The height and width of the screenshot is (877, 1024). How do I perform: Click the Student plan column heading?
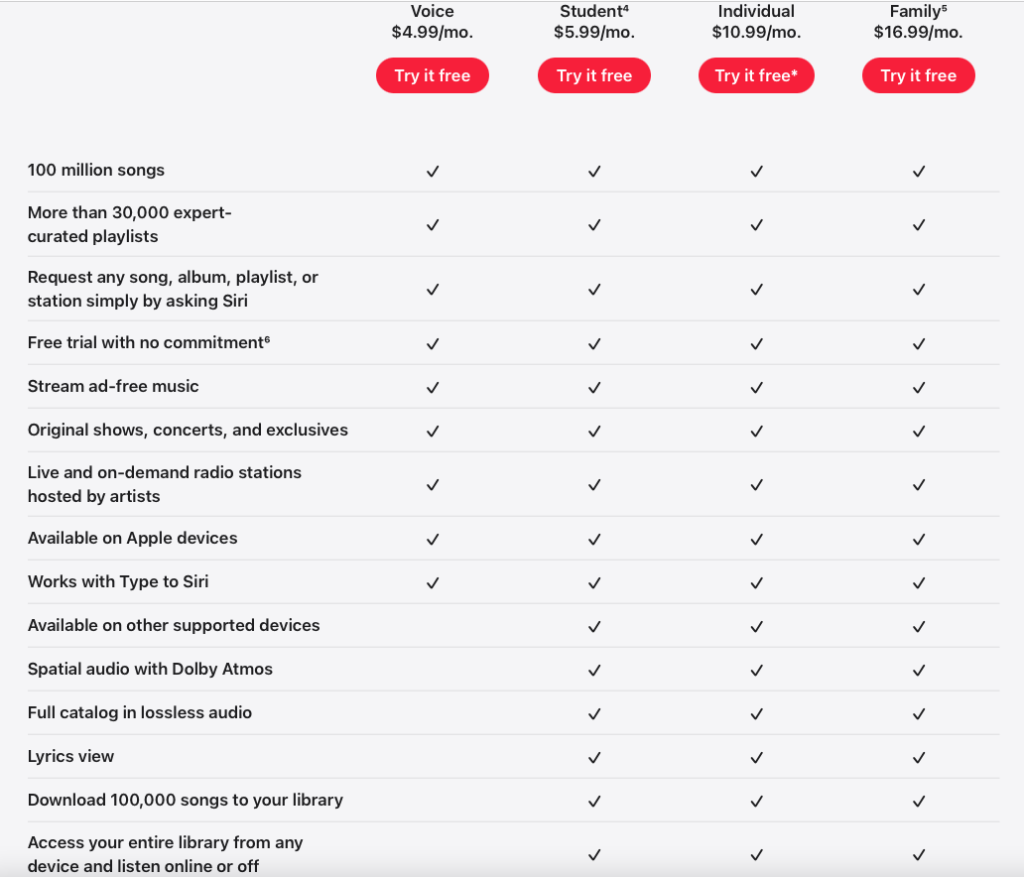tap(591, 12)
